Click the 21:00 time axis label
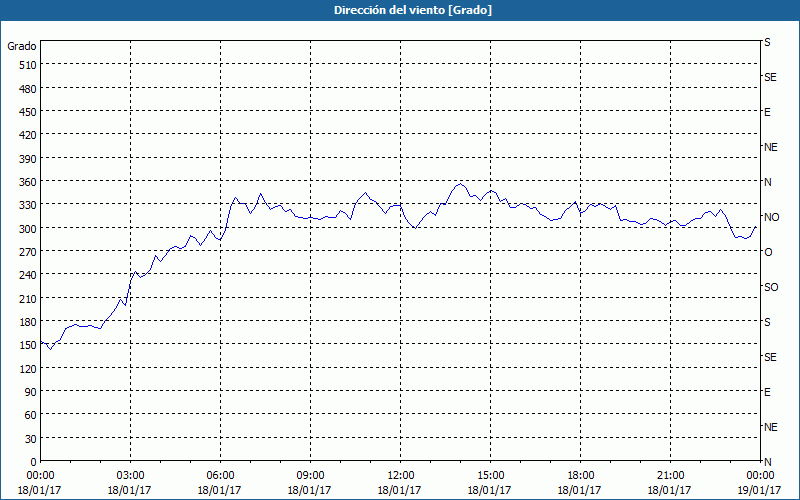Viewport: 800px width, 500px height. pos(670,476)
